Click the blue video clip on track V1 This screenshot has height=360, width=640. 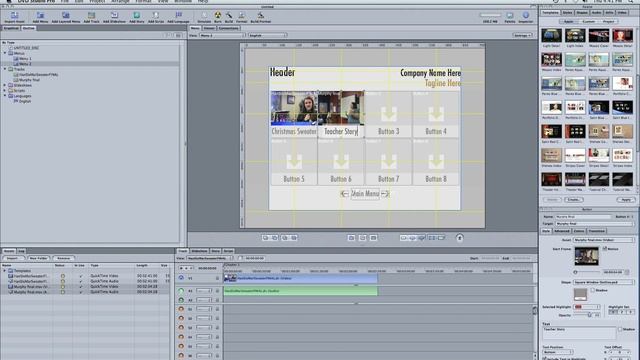301,278
